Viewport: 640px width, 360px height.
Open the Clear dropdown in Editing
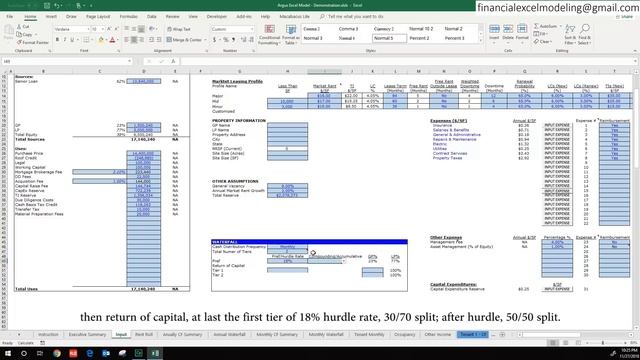tap(543, 42)
